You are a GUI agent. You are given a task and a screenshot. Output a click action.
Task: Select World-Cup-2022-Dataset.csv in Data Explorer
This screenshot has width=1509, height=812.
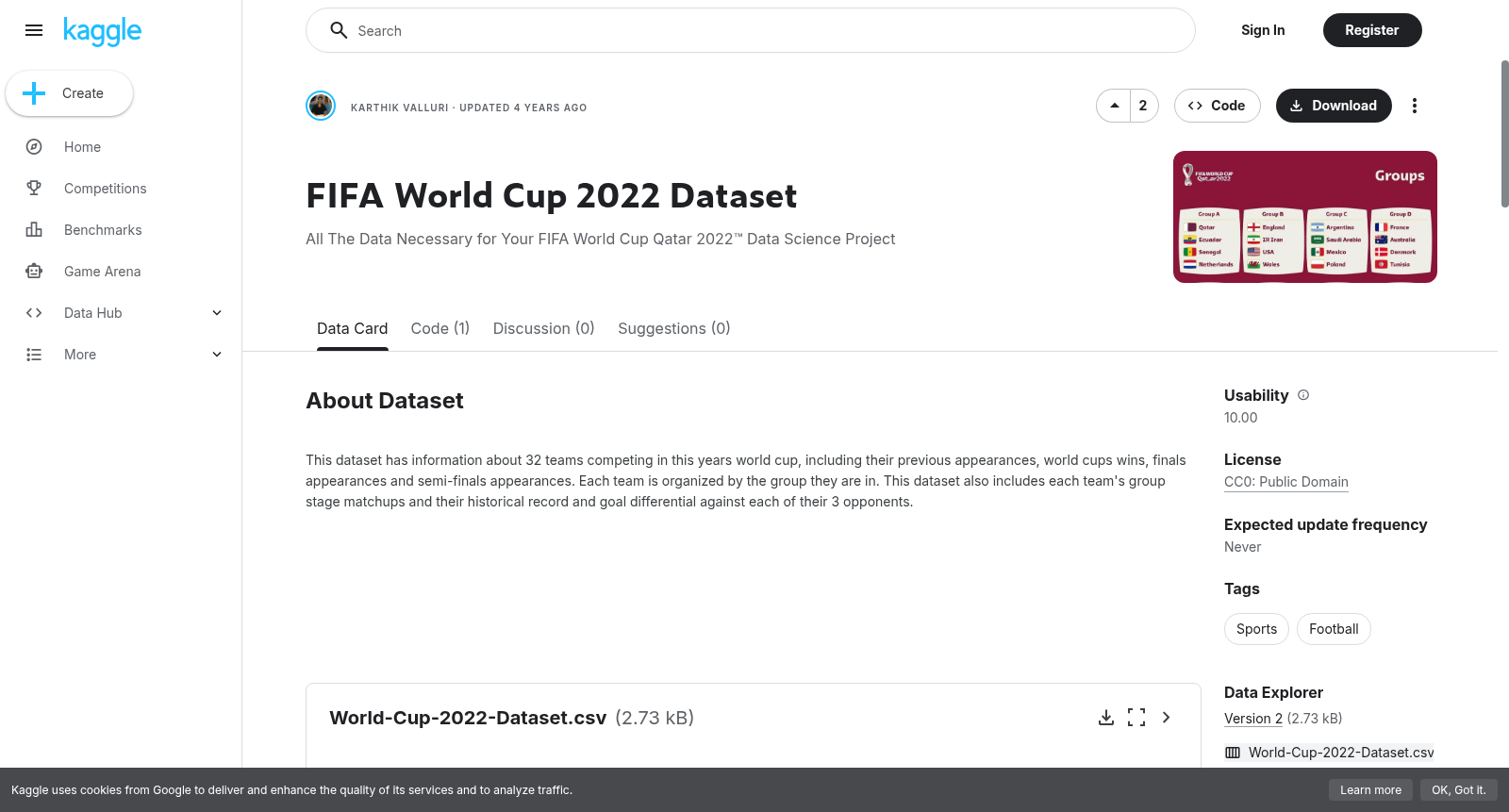point(1330,753)
